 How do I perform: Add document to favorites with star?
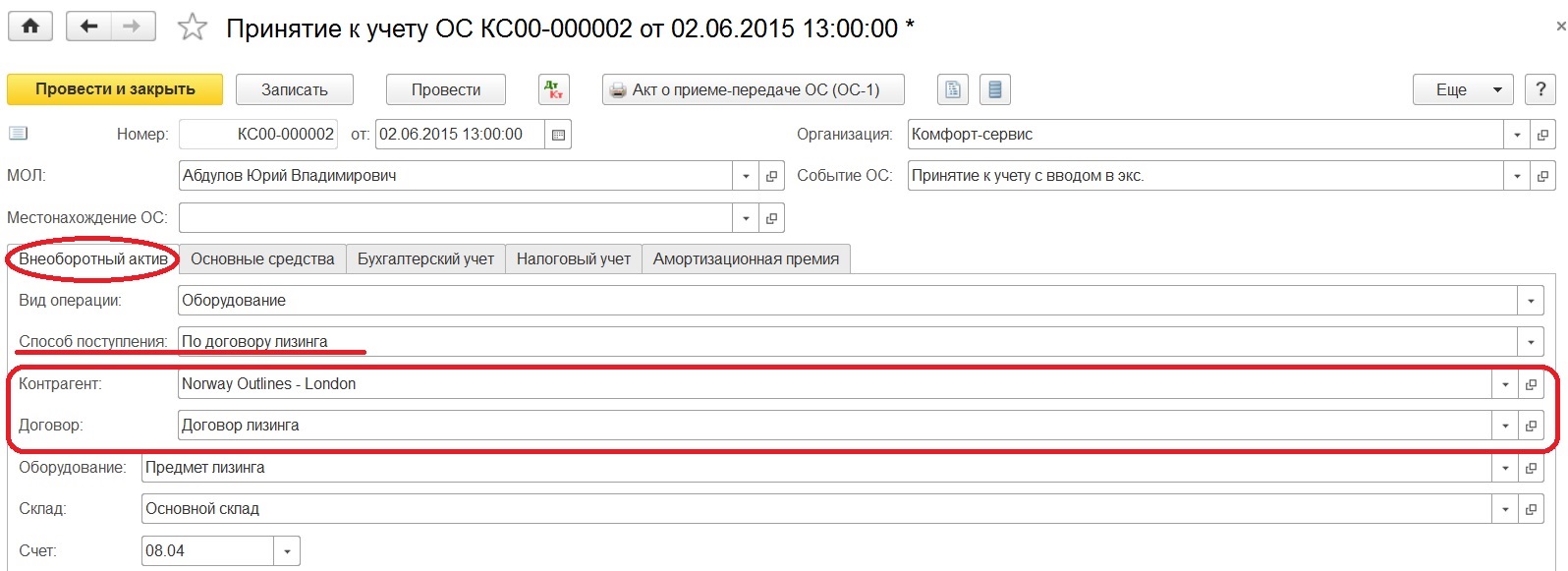192,28
